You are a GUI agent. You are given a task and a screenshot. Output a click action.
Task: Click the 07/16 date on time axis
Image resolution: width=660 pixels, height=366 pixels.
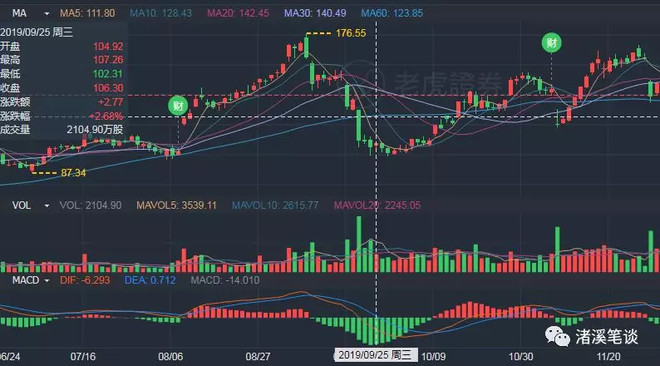click(83, 357)
